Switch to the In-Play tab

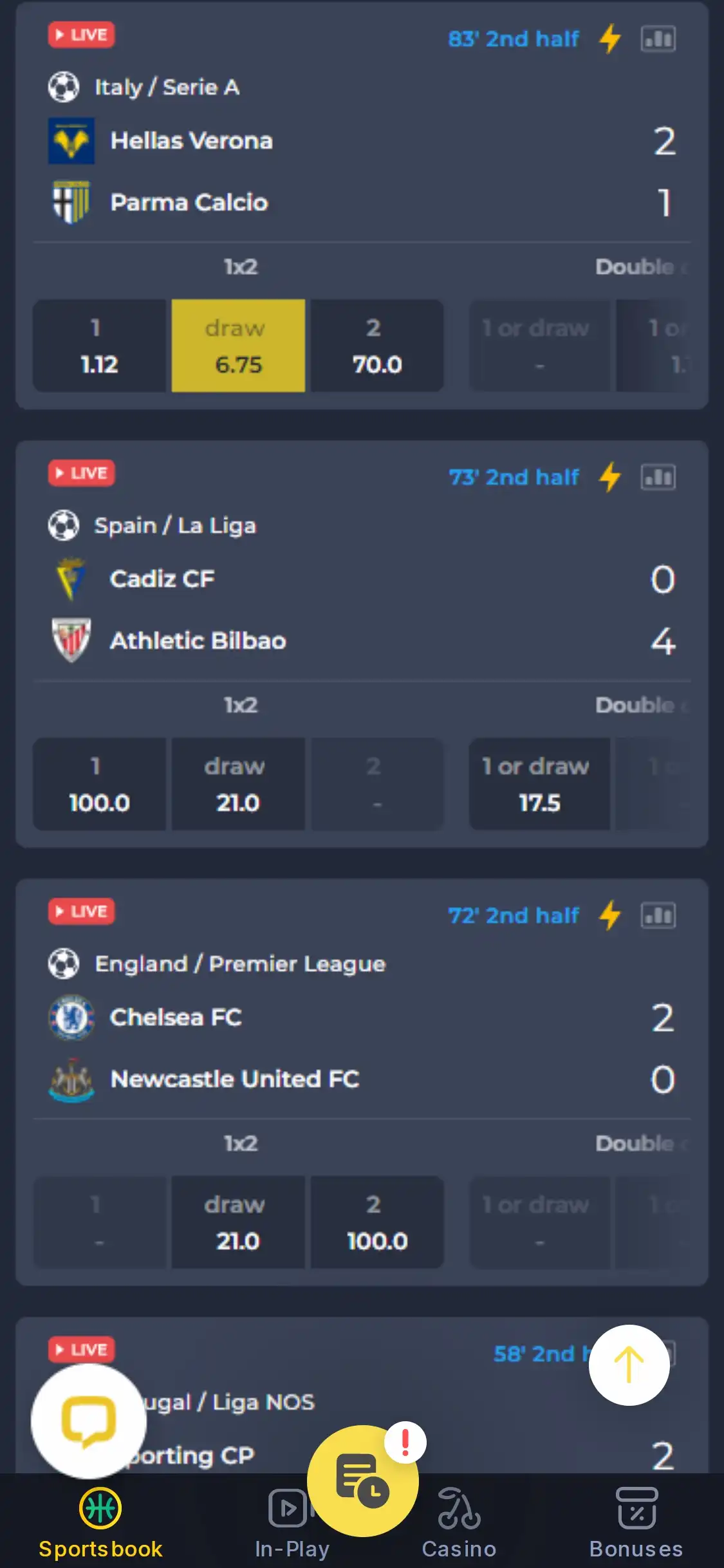click(292, 1522)
